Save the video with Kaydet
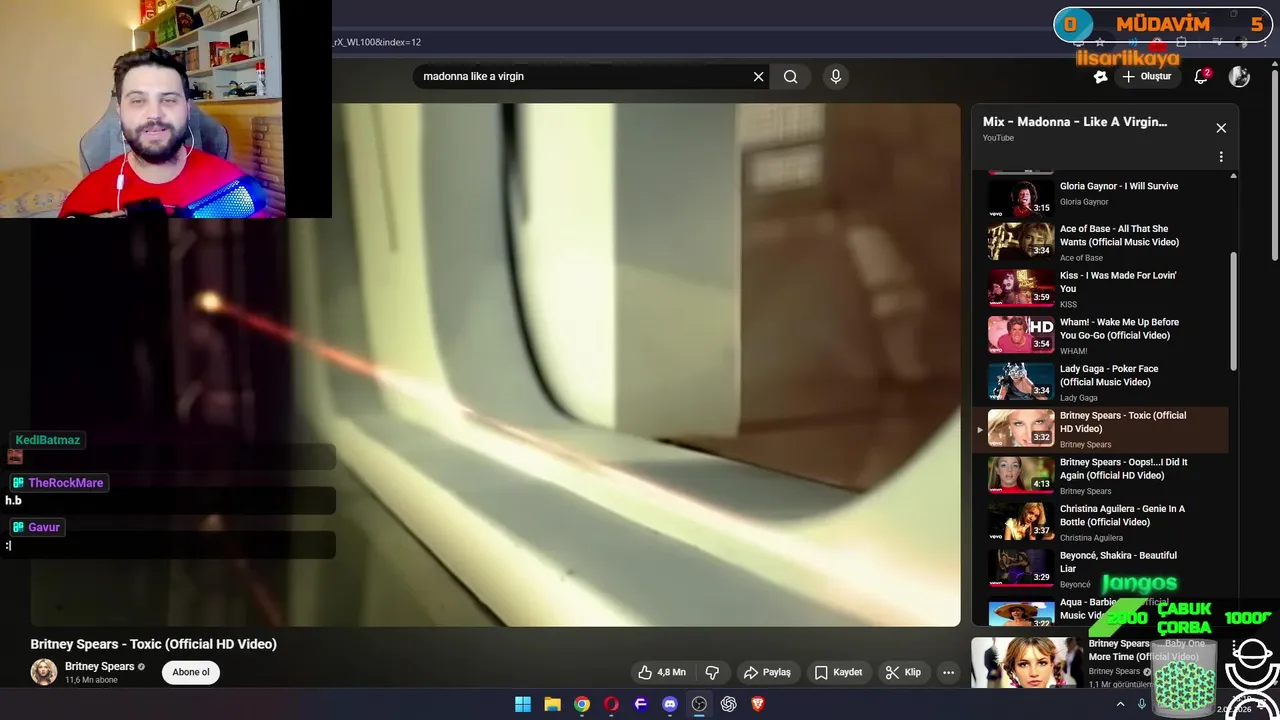This screenshot has height=720, width=1280. point(838,672)
